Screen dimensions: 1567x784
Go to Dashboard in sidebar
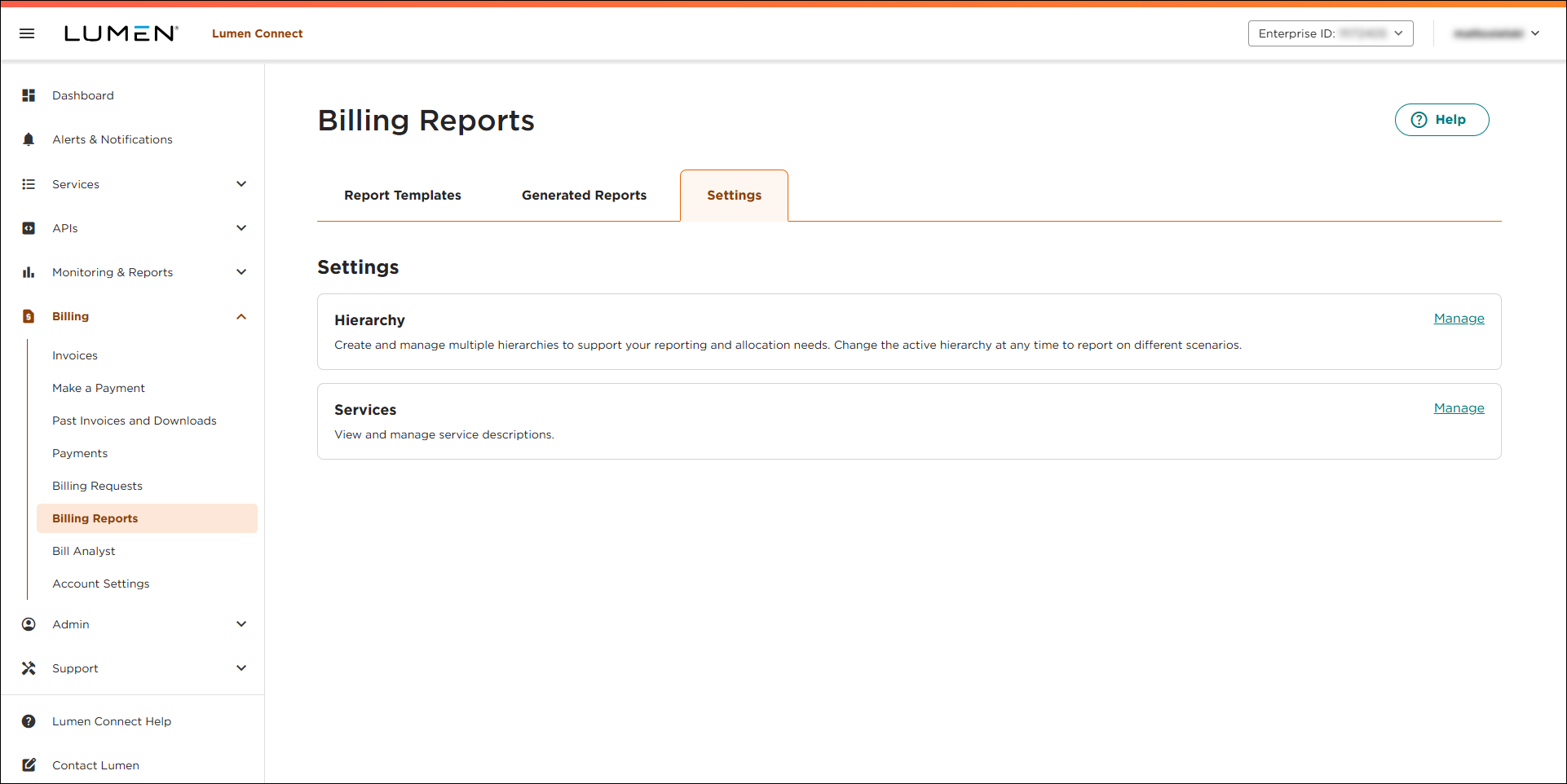point(83,95)
